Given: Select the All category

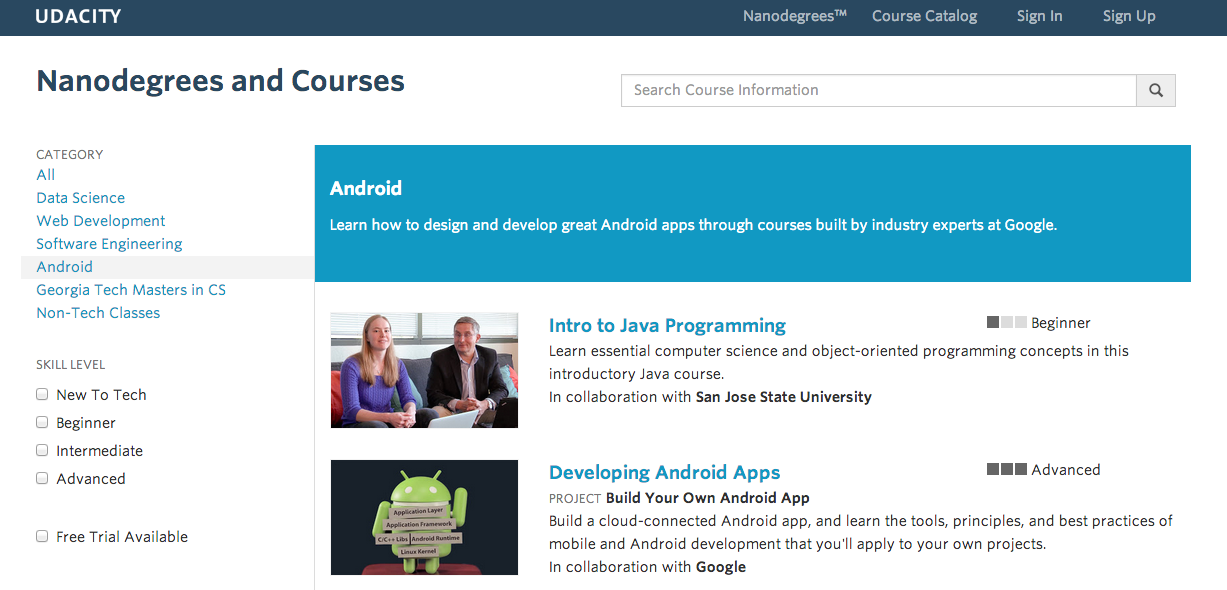Looking at the screenshot, I should (x=46, y=175).
